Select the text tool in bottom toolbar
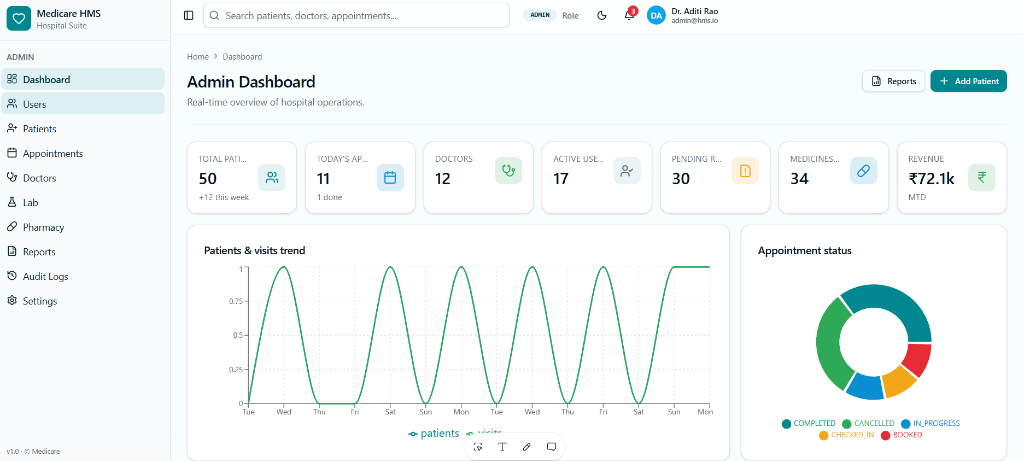 click(502, 447)
